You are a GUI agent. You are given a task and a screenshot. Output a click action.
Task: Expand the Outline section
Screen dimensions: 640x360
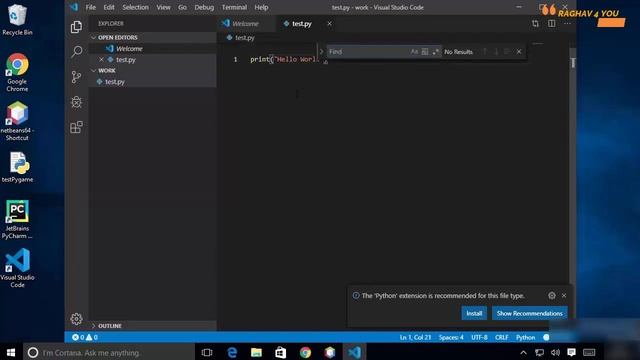[x=153, y=326]
